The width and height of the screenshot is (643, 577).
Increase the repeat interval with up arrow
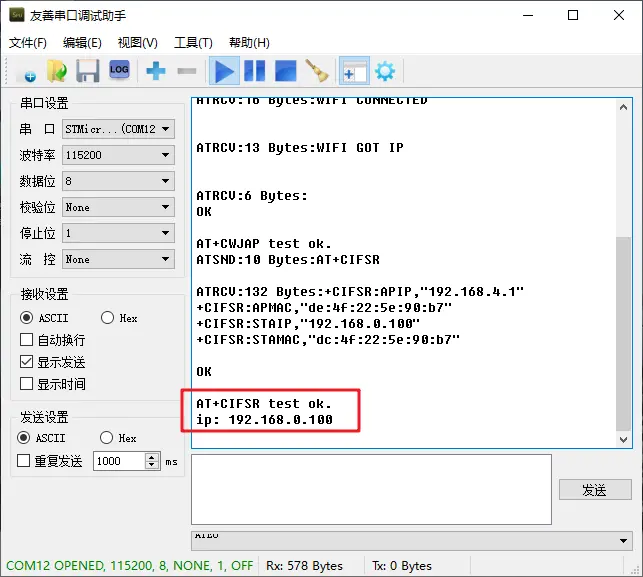pyautogui.click(x=152, y=457)
